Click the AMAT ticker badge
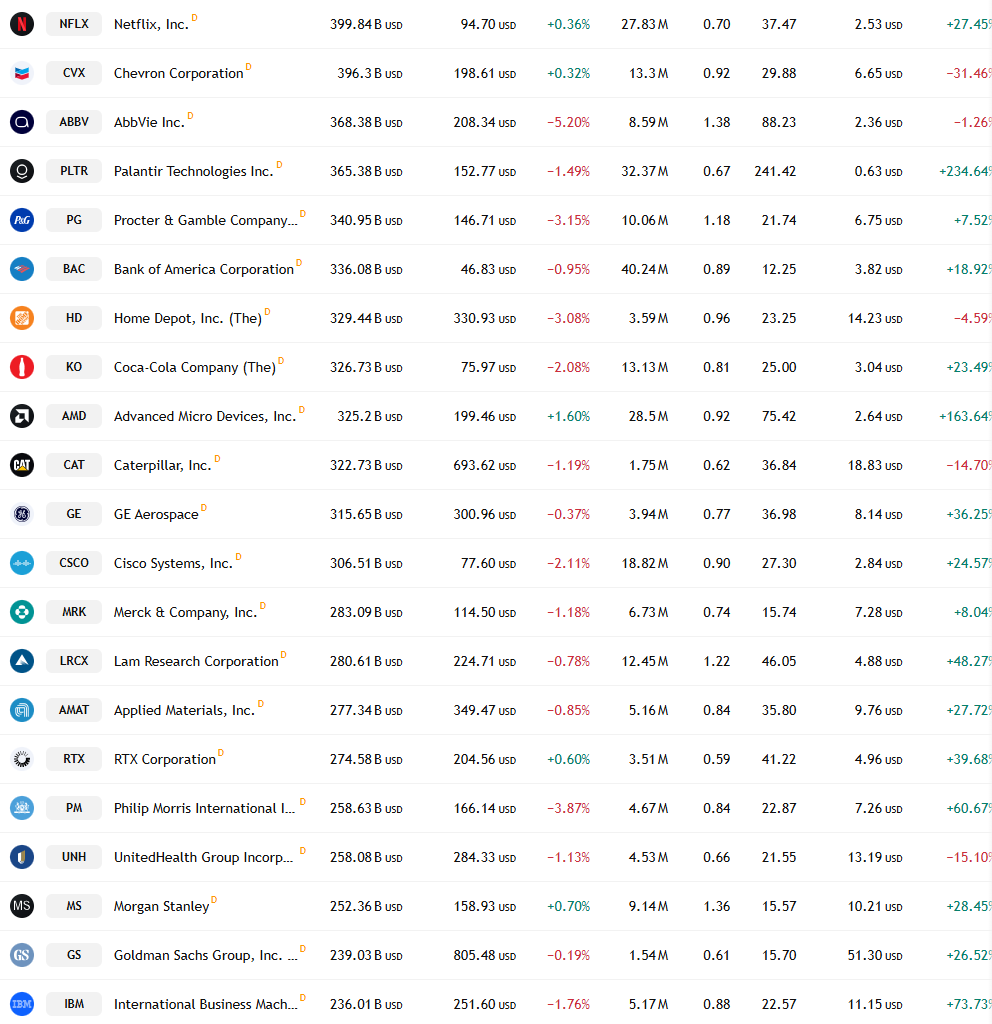This screenshot has width=992, height=1024. pos(74,710)
